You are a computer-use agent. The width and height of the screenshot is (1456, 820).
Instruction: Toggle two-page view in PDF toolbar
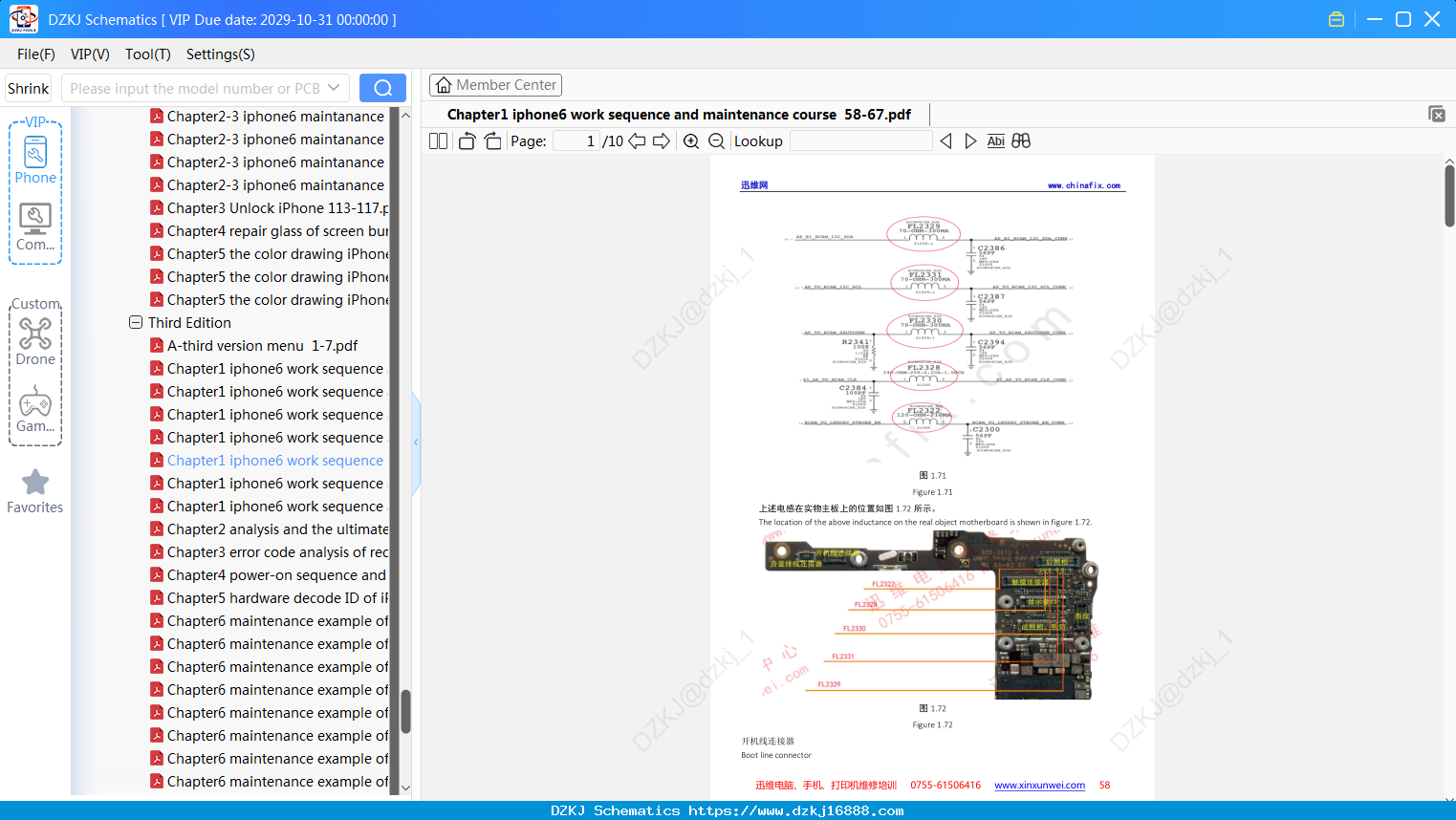pyautogui.click(x=438, y=141)
